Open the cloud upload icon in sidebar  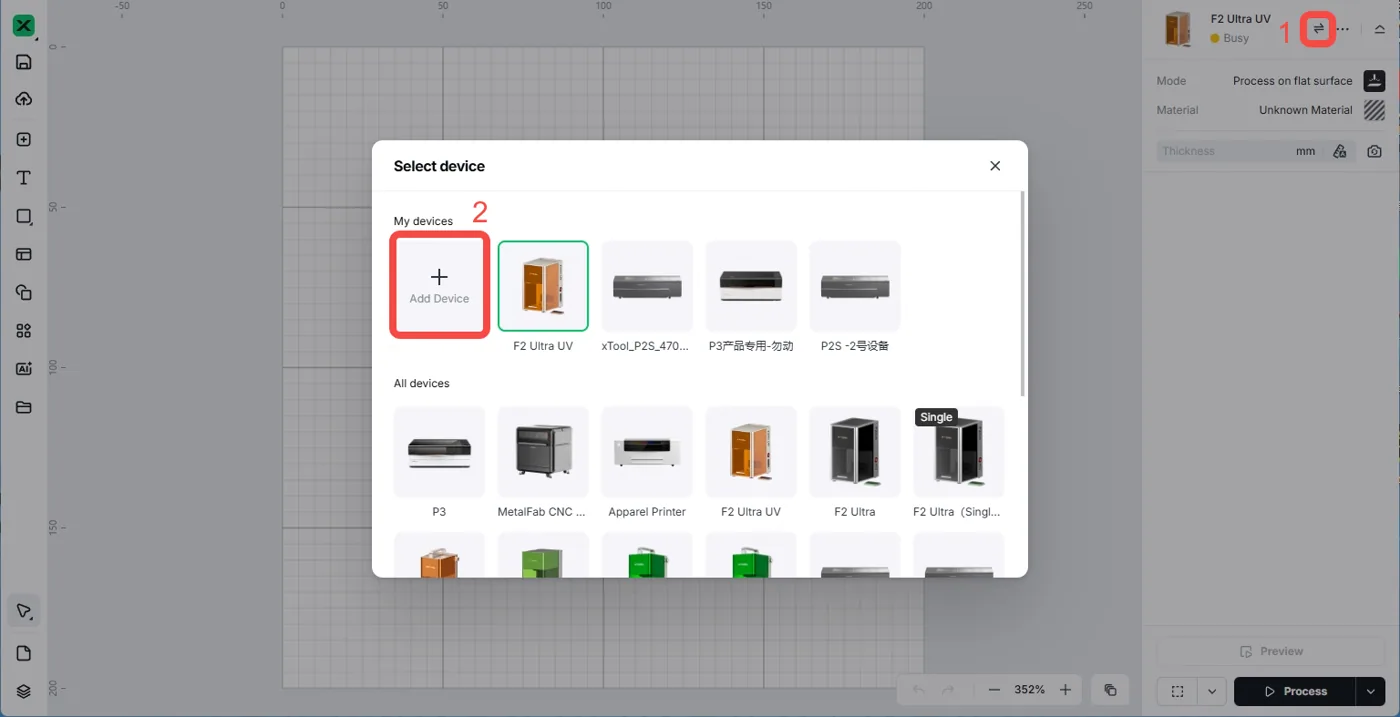point(24,99)
